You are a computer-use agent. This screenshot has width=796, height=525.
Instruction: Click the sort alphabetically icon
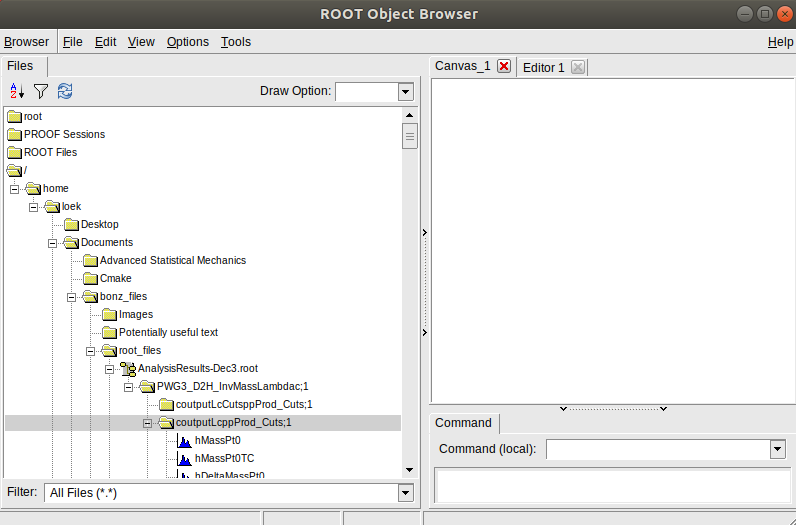pos(17,91)
